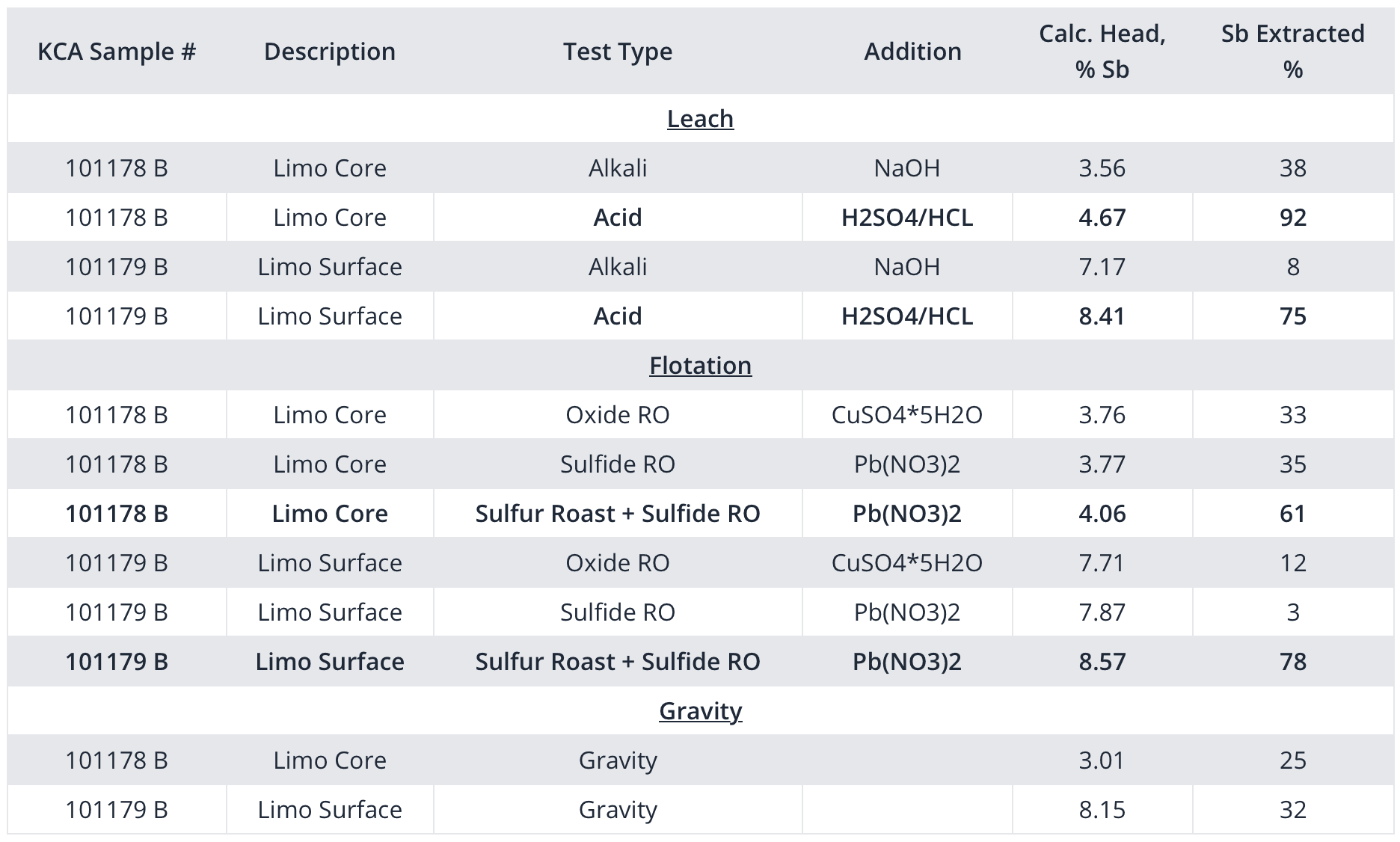This screenshot has width=1400, height=842.
Task: Click the Test Type column header
Action: (618, 52)
